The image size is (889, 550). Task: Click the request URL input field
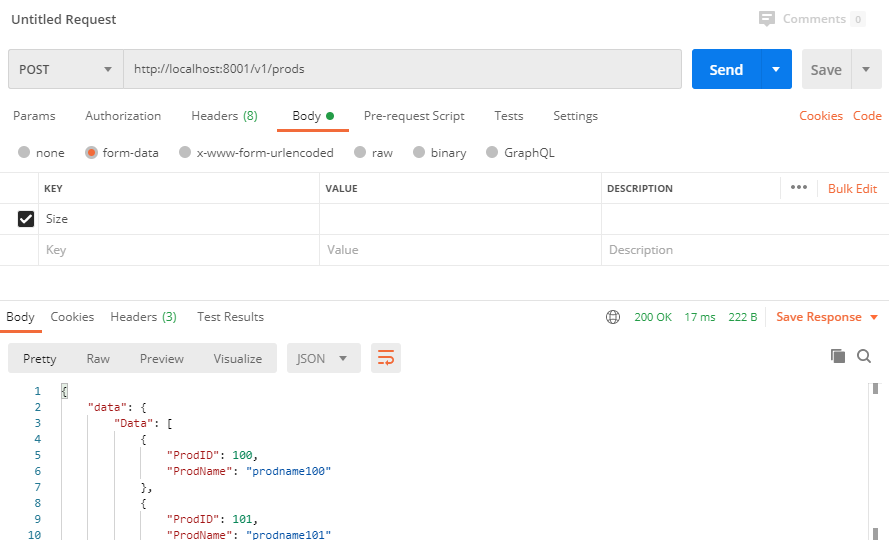point(403,69)
